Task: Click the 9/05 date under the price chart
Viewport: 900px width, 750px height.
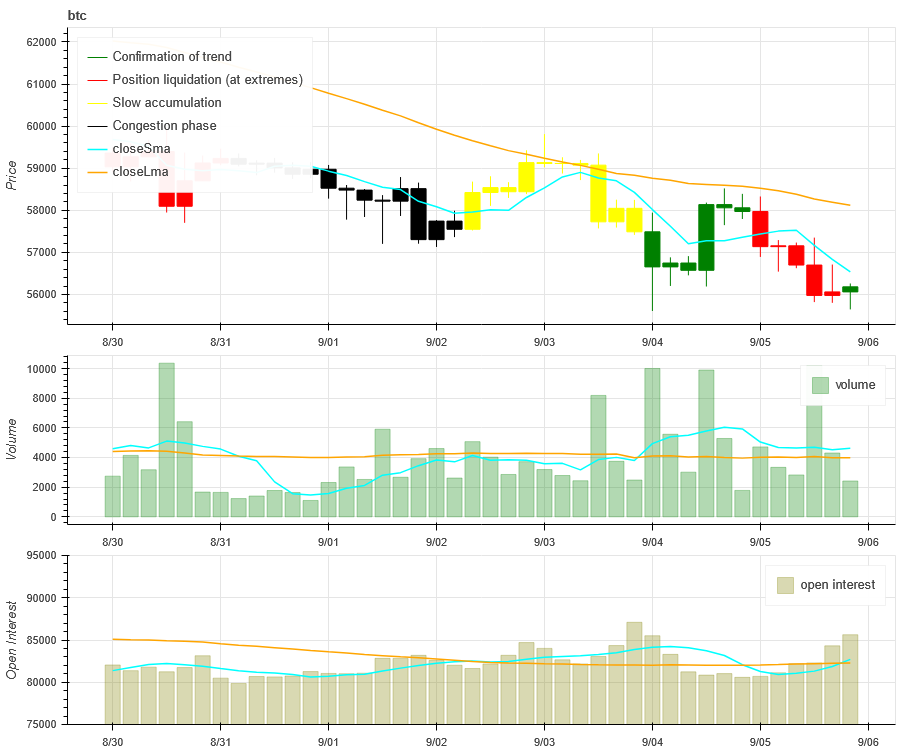Action: pyautogui.click(x=761, y=342)
